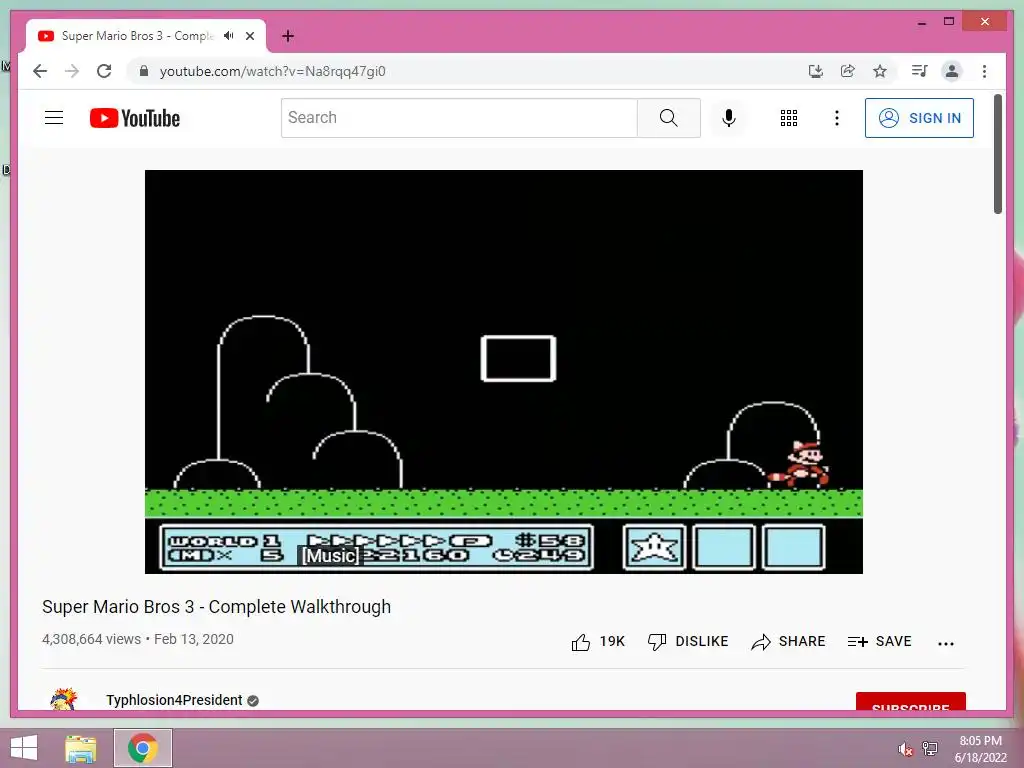Subscribe to the channel
Viewport: 1024px width, 768px height.
click(x=910, y=701)
